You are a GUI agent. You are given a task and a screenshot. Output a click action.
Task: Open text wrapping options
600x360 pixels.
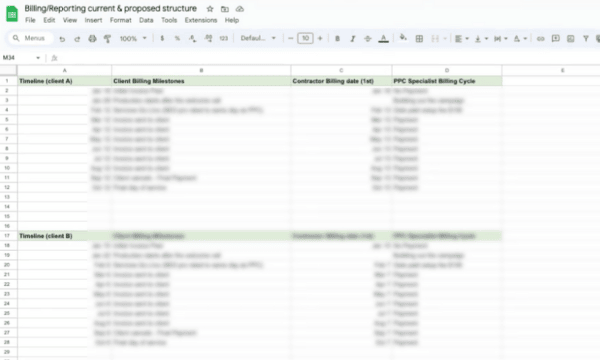click(501, 39)
